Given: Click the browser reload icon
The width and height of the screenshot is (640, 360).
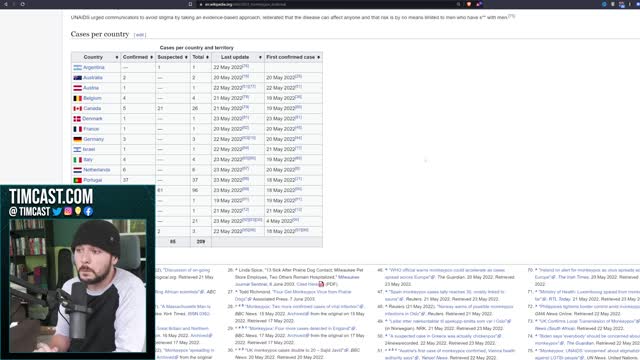Looking at the screenshot, I should 22,4.
